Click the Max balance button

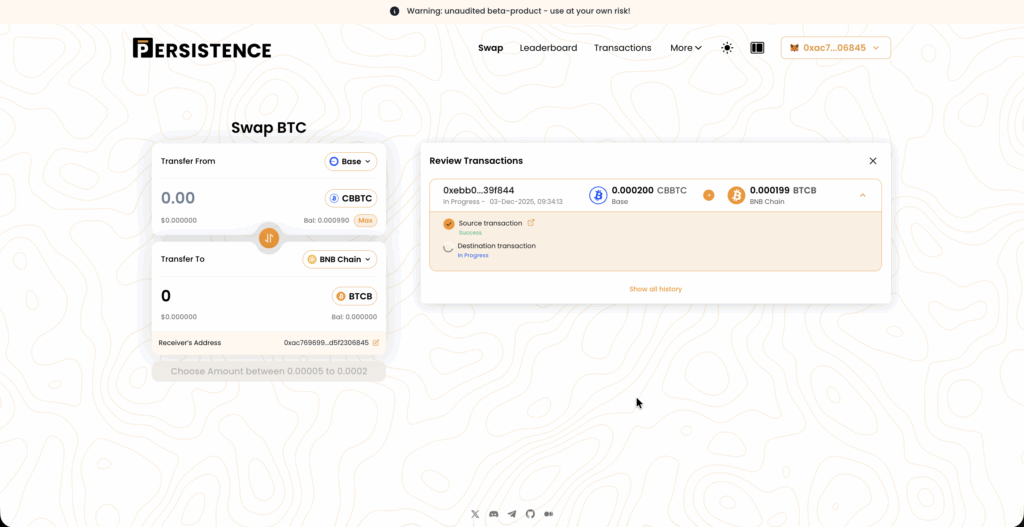(x=365, y=220)
